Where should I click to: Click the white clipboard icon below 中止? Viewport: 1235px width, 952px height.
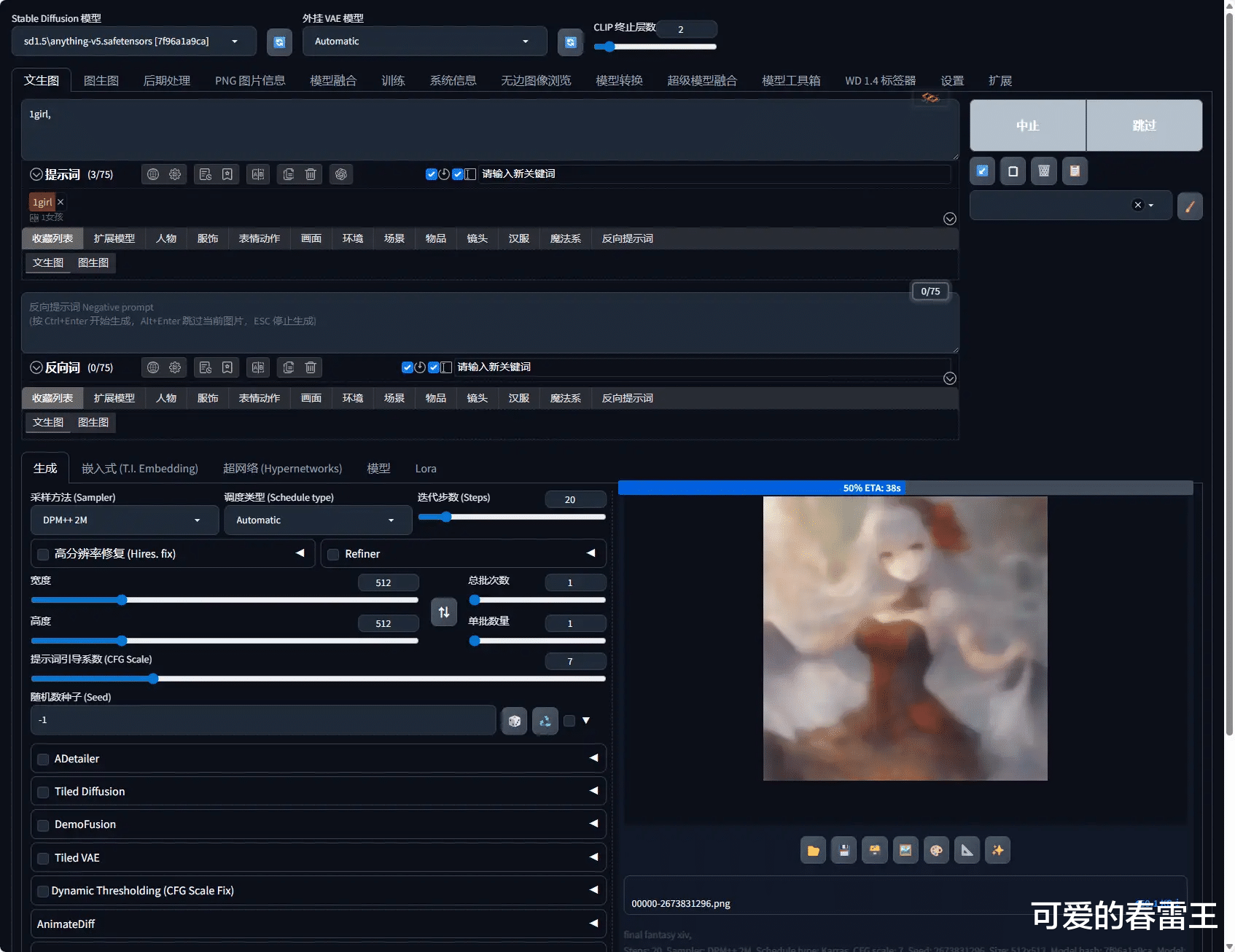(x=1013, y=171)
